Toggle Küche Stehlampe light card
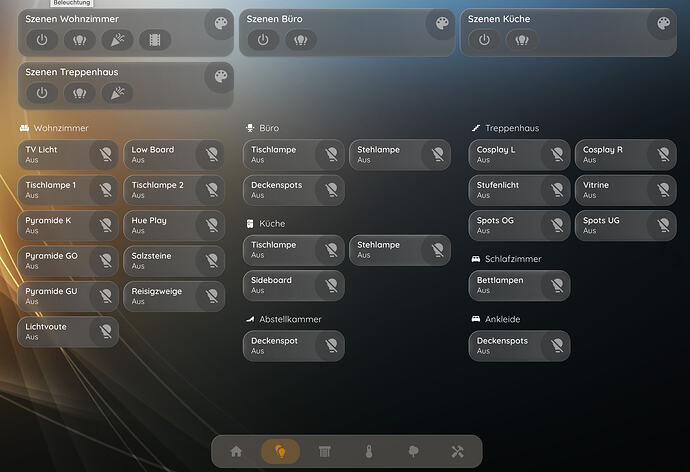690x472 pixels. click(x=400, y=250)
